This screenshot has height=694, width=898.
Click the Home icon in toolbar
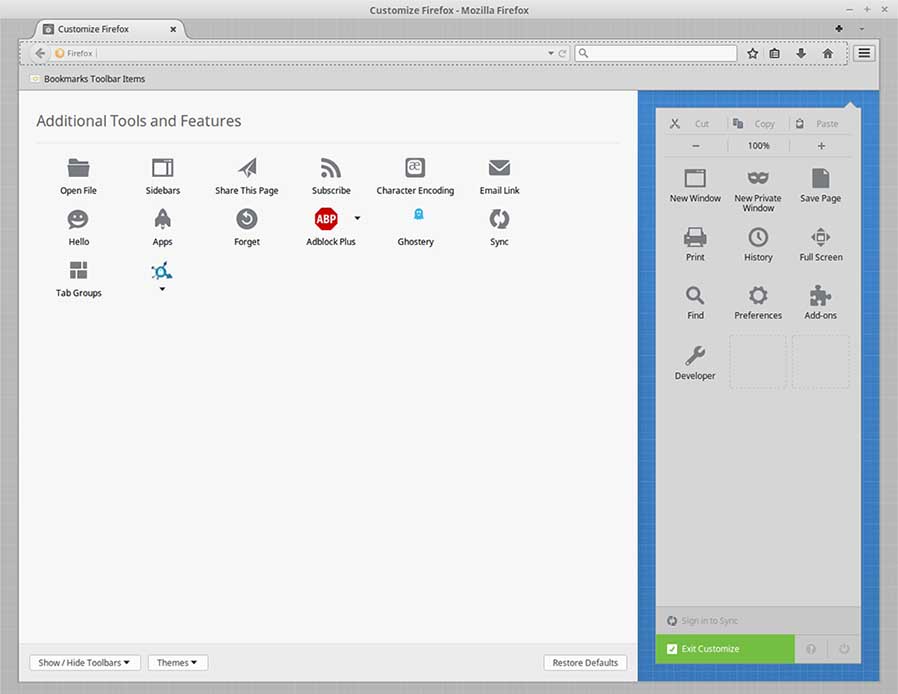click(828, 53)
